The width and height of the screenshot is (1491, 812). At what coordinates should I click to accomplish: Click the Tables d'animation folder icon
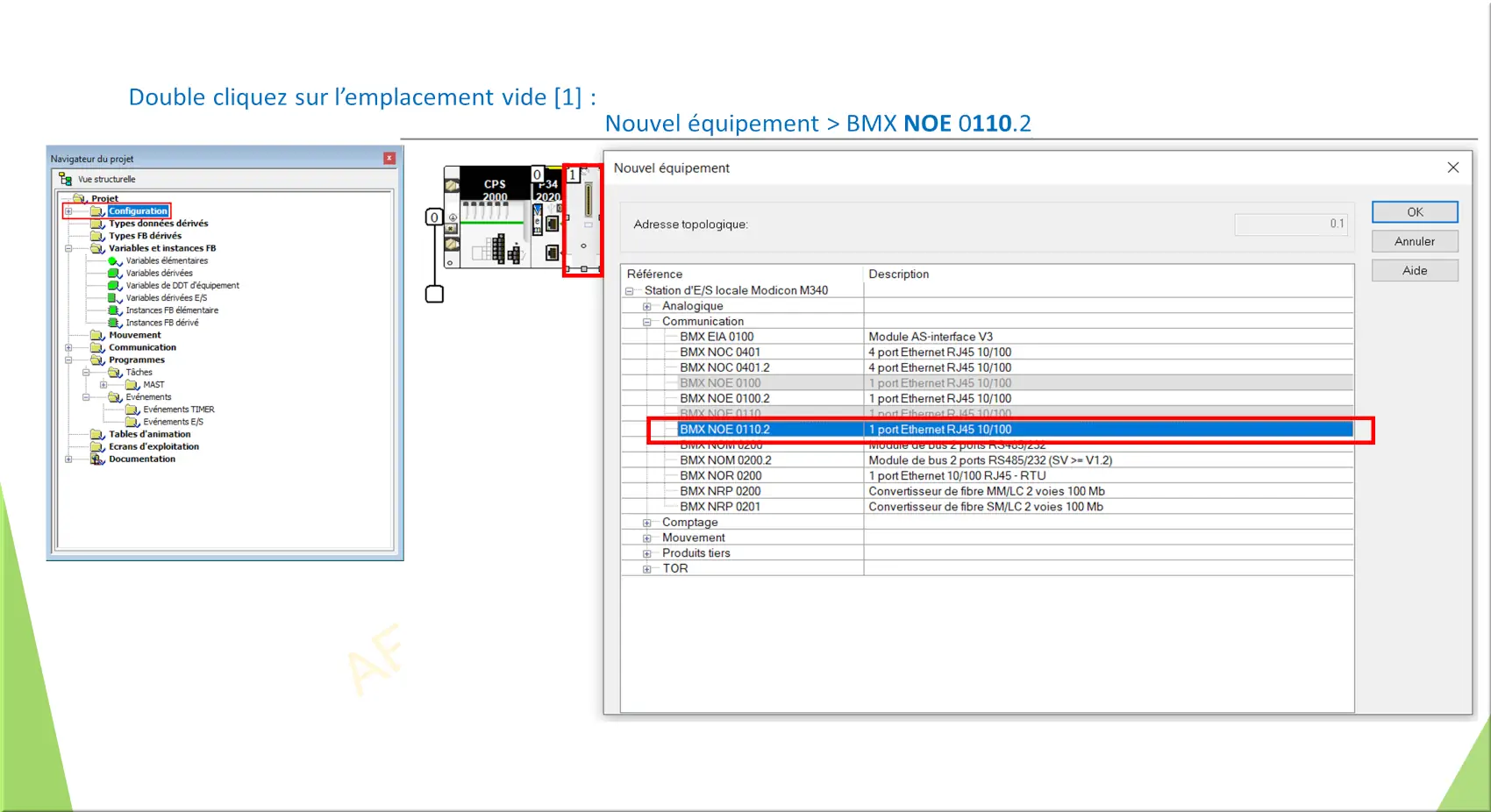[97, 434]
